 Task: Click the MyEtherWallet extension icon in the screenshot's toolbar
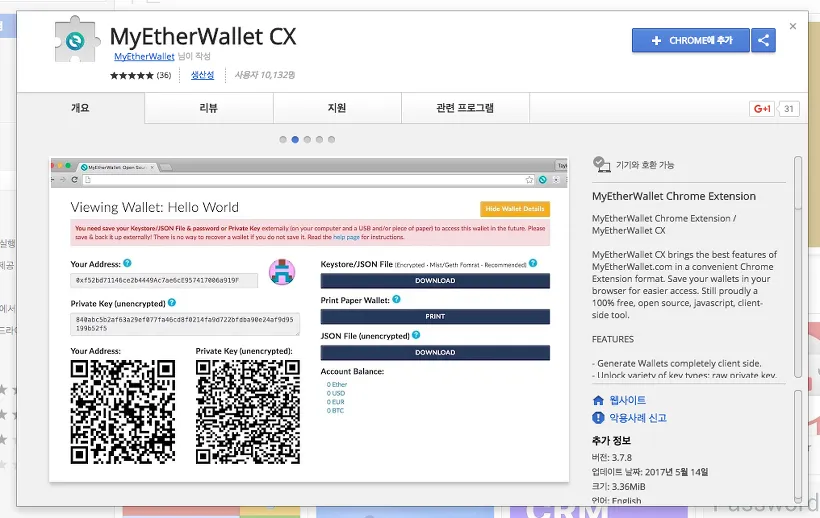tap(543, 180)
